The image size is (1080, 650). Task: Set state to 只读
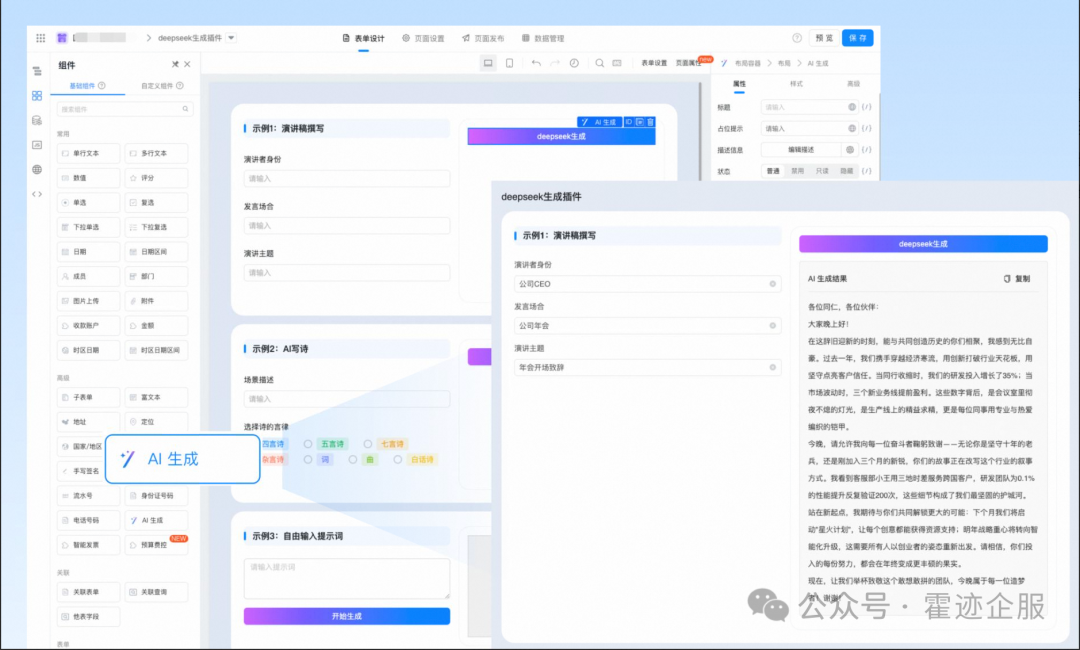[x=822, y=171]
